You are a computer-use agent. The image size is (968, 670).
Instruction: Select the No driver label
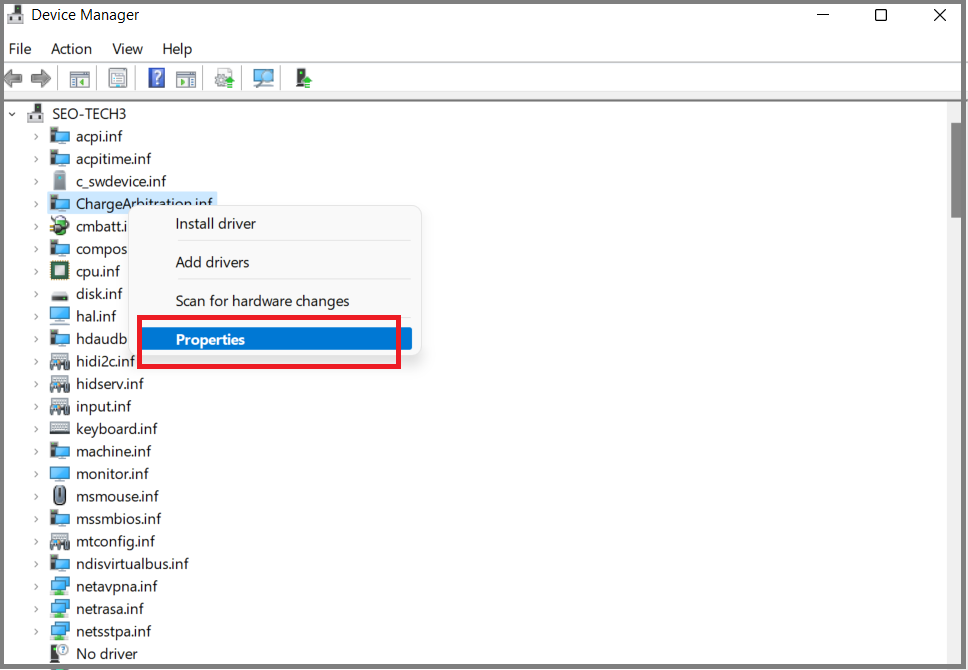tap(107, 653)
